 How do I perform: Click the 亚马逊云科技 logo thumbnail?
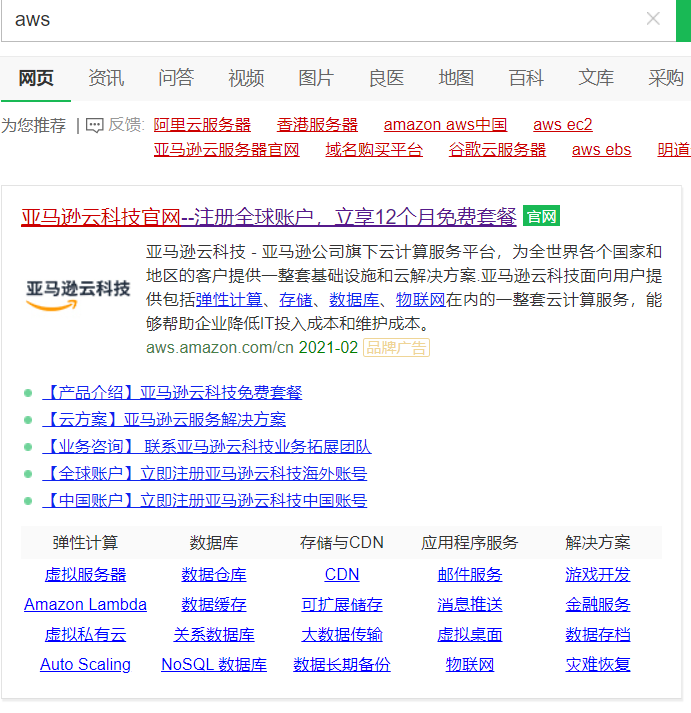pyautogui.click(x=78, y=295)
